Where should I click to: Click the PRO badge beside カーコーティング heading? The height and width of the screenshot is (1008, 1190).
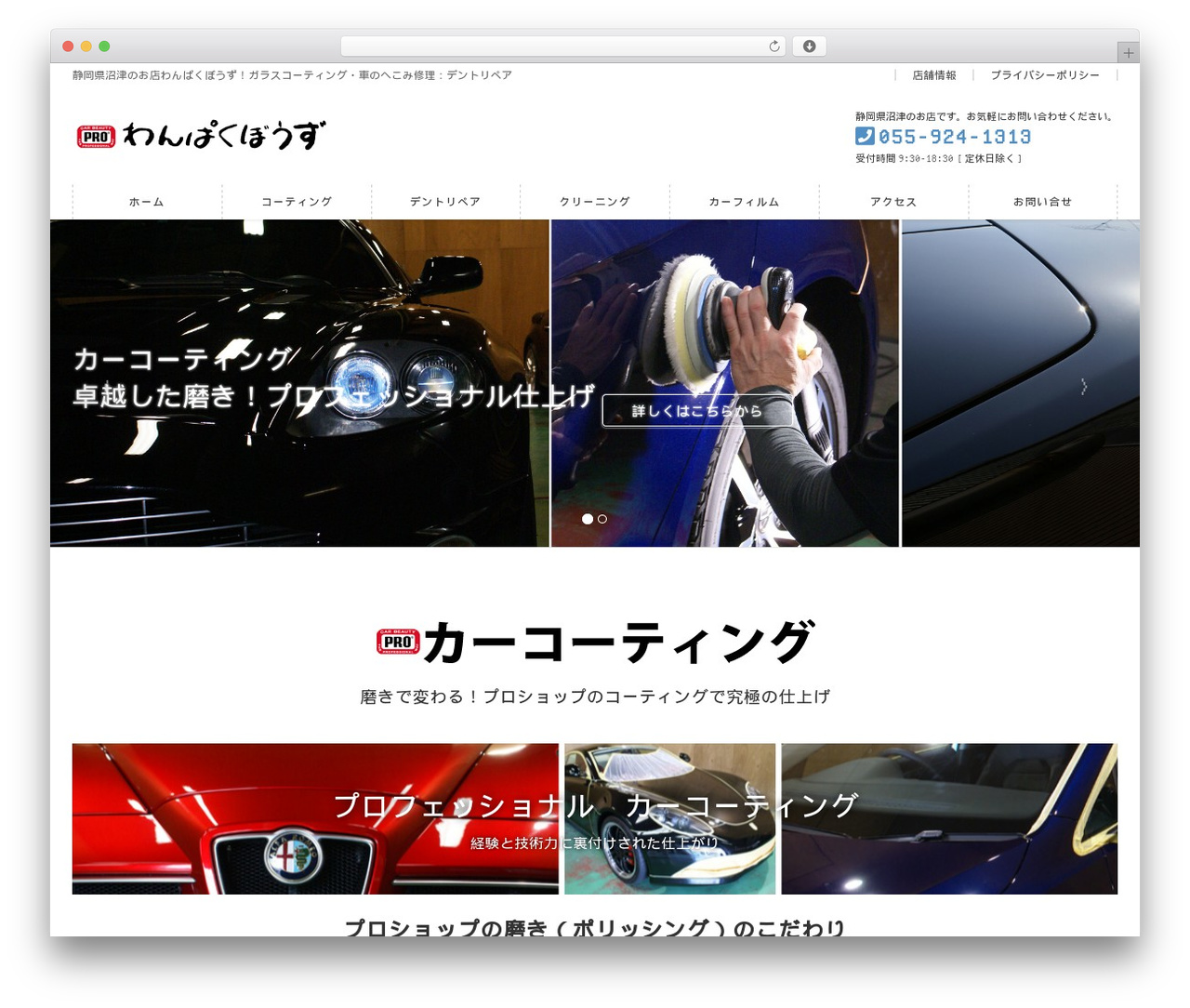tap(398, 642)
